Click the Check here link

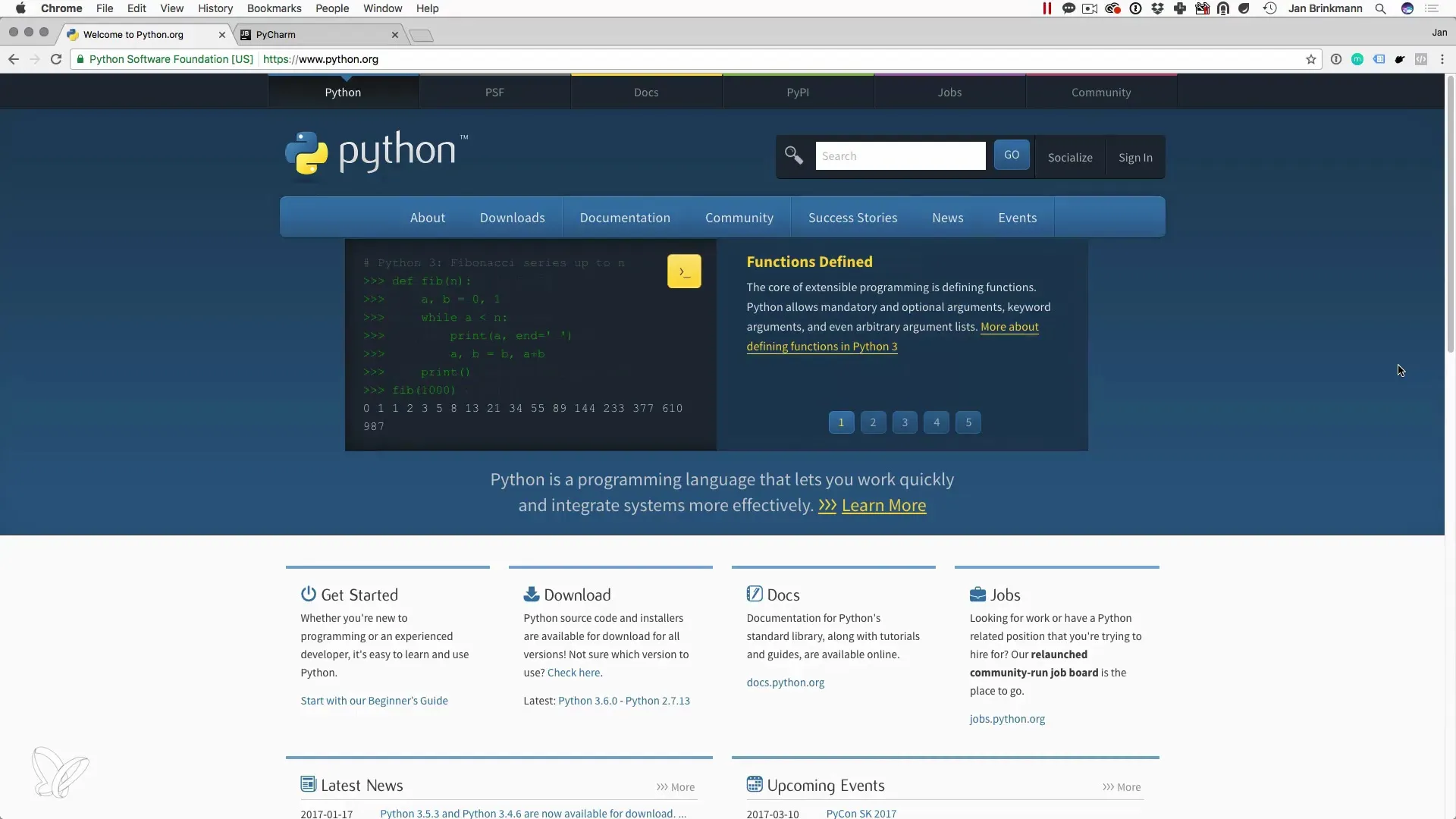point(574,673)
